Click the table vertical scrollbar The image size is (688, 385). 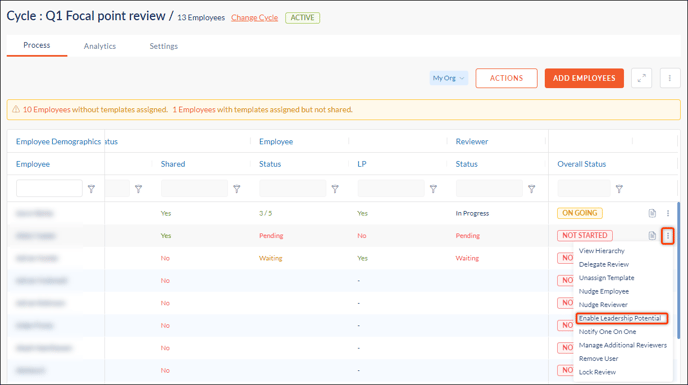point(679,270)
